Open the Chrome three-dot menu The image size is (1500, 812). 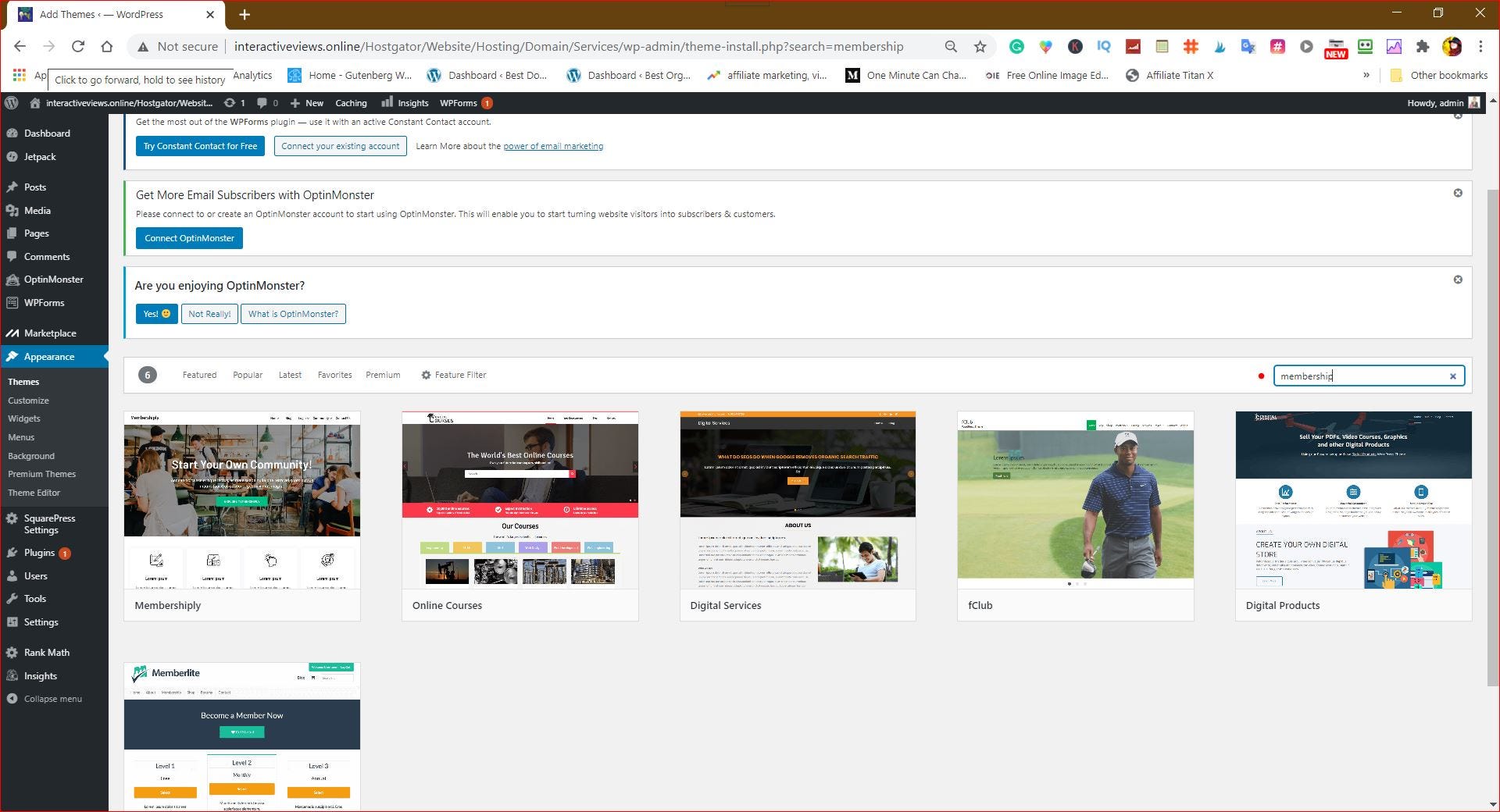[1480, 47]
